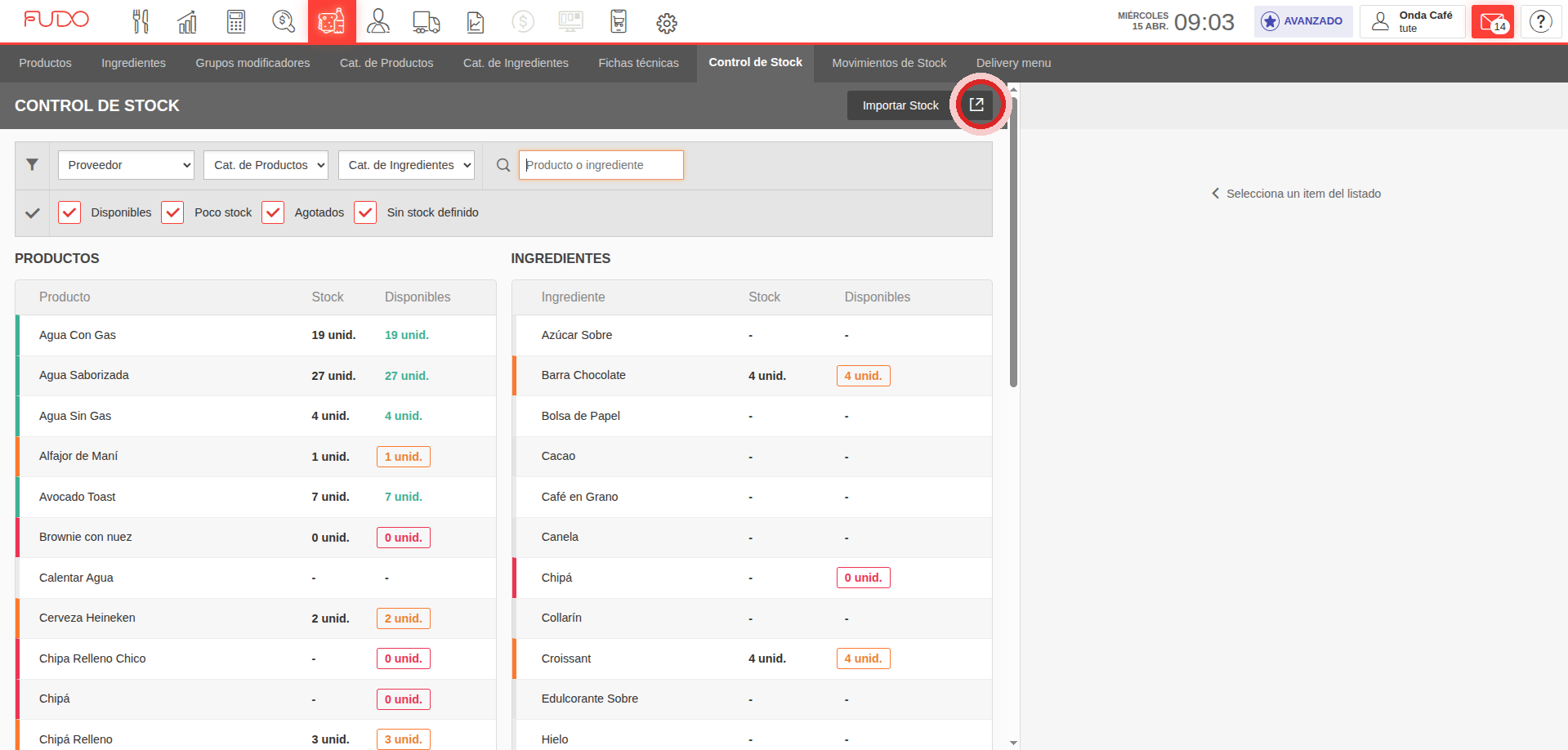The image size is (1568, 750).
Task: Open the Onda Café account menu
Action: [x=1412, y=21]
